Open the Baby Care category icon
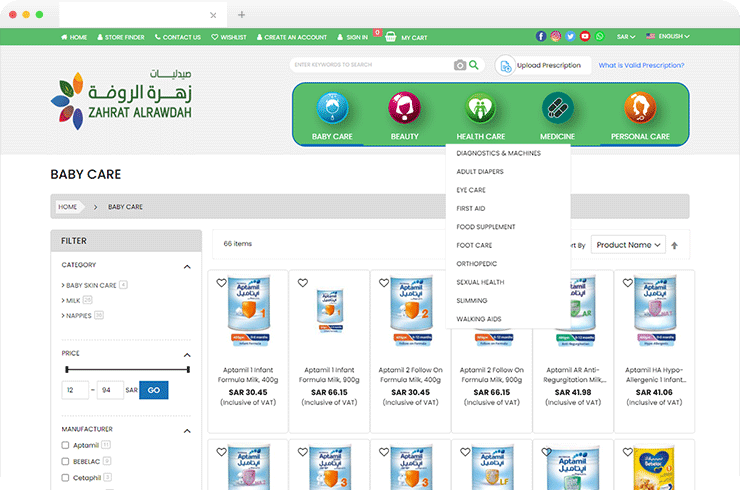 tap(332, 108)
